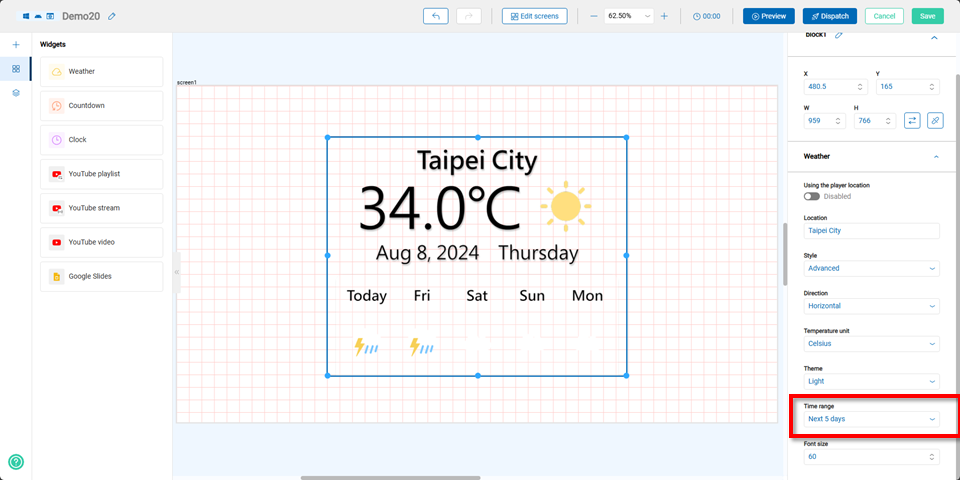
Task: Zoom out with the minus icon
Action: (x=593, y=16)
